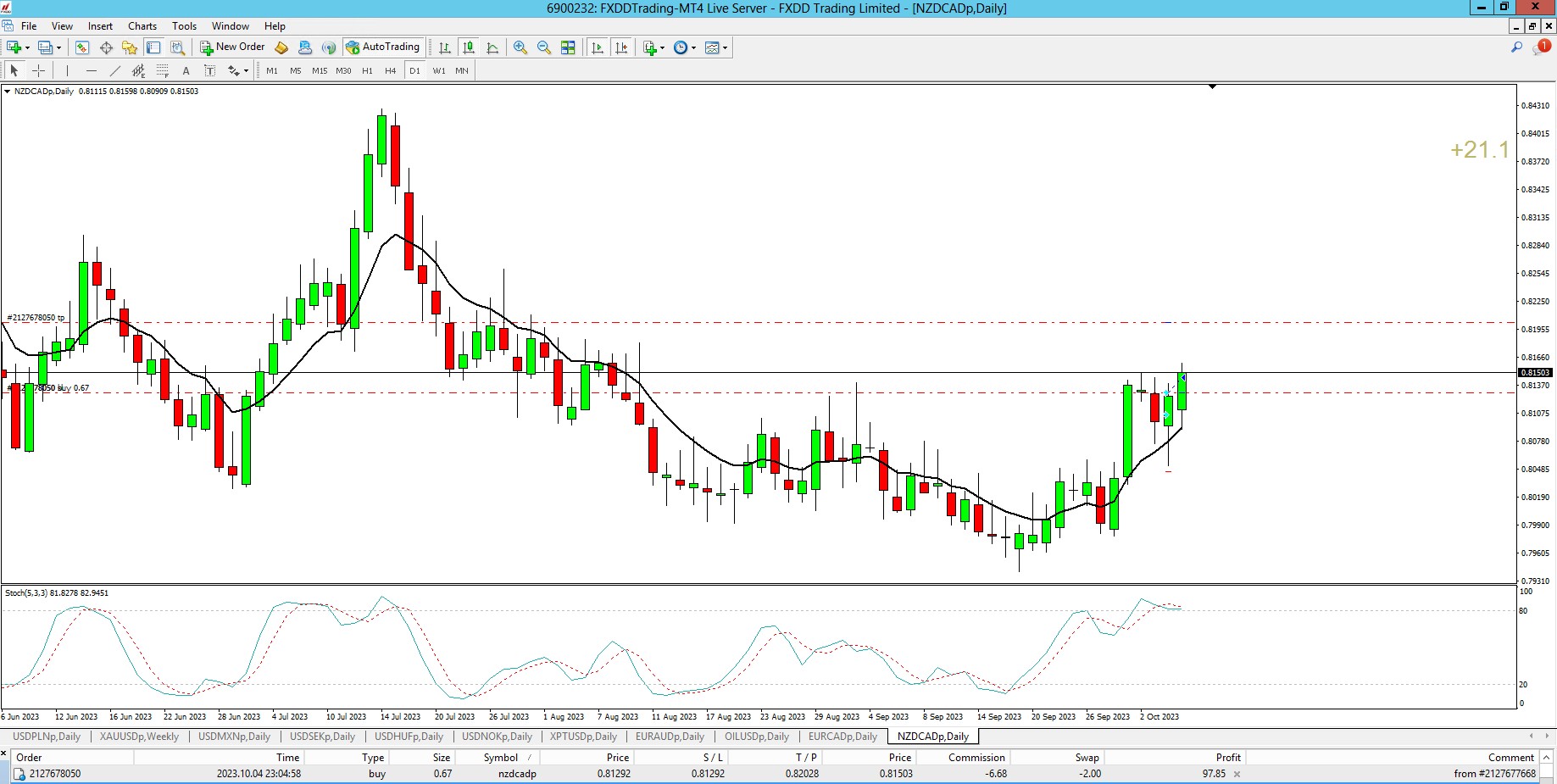
Task: Switch chart to bar chart
Action: click(444, 47)
